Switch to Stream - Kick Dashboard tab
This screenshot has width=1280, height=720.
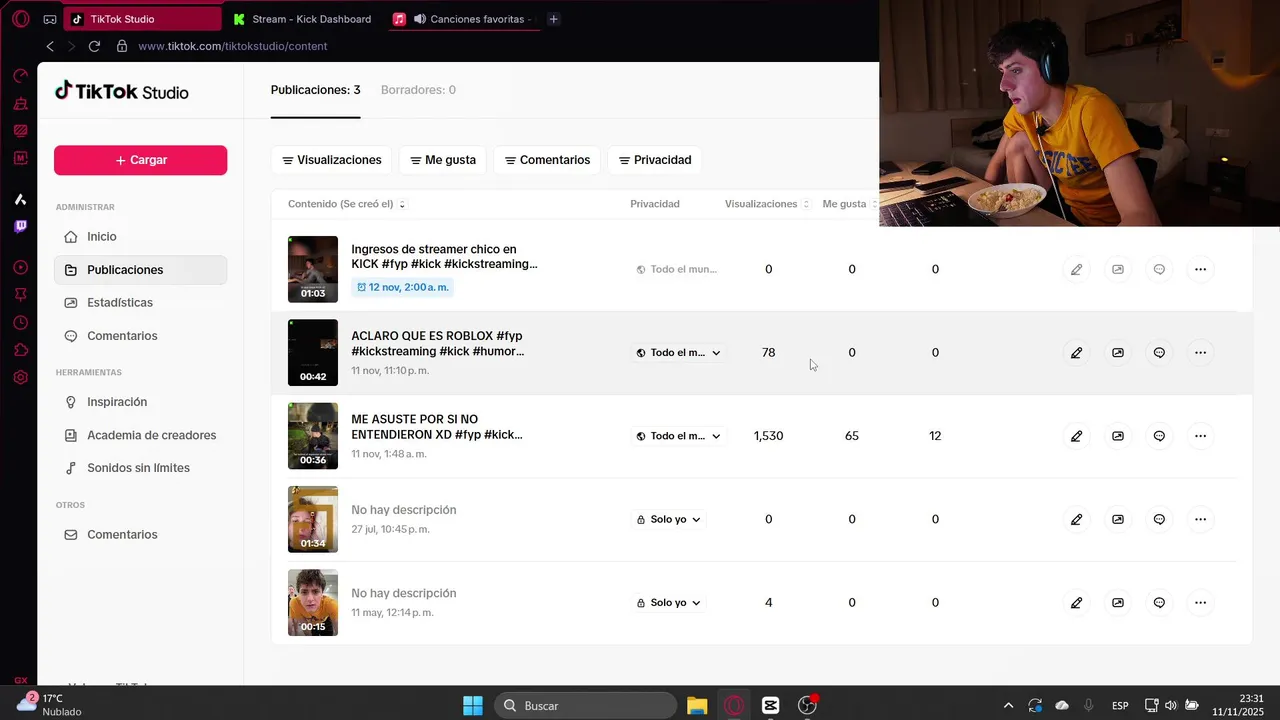302,19
